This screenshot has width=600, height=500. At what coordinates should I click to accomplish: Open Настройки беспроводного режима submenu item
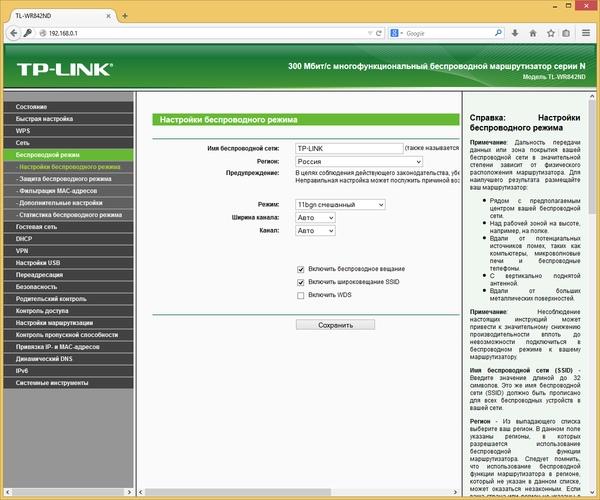[69, 167]
